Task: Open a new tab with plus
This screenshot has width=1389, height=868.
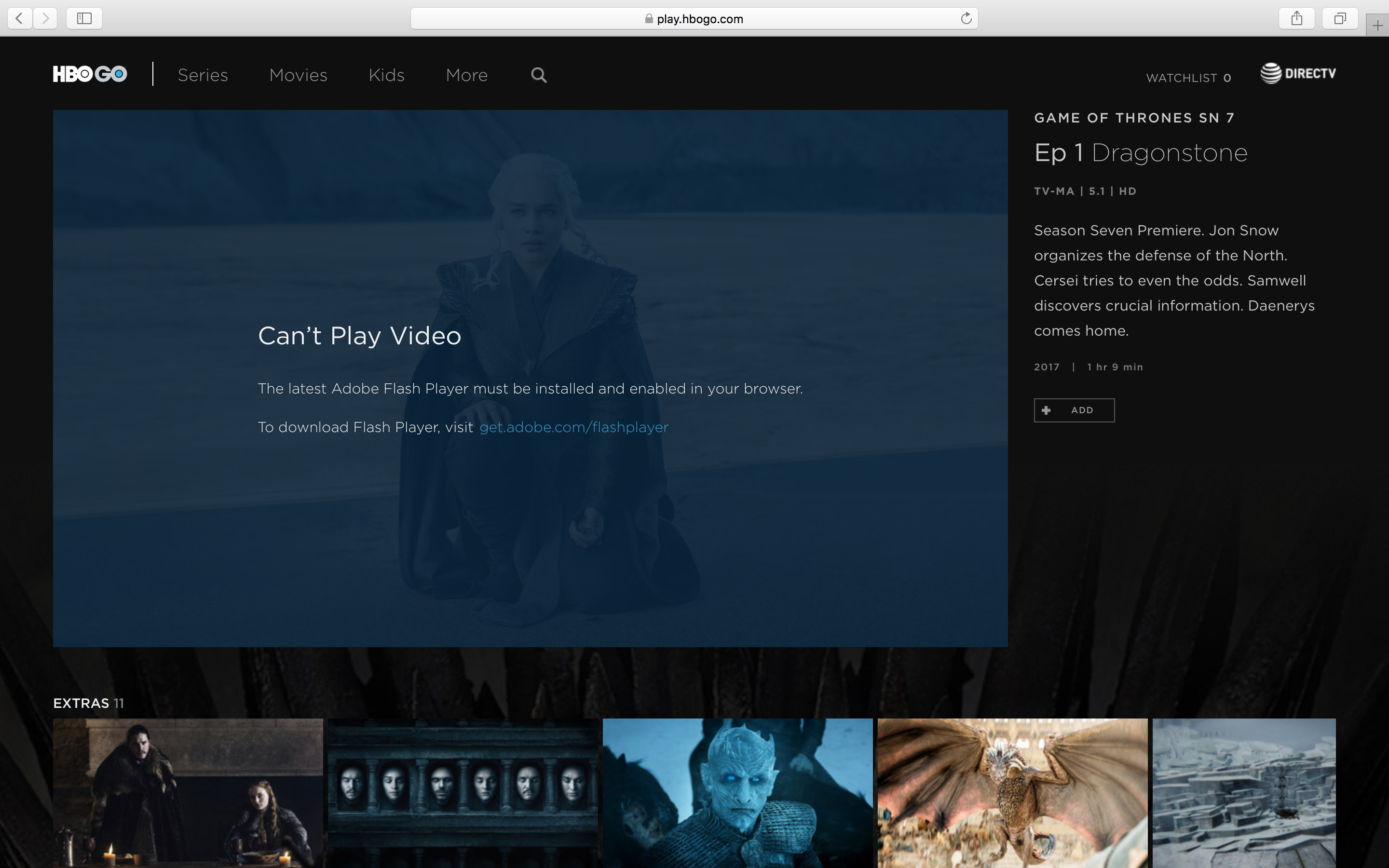Action: [x=1377, y=26]
